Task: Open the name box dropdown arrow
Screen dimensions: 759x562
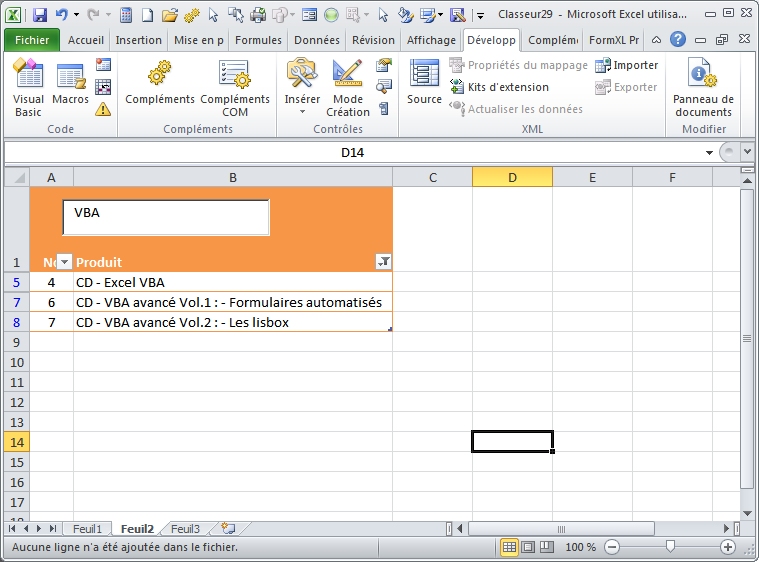Action: 709,152
